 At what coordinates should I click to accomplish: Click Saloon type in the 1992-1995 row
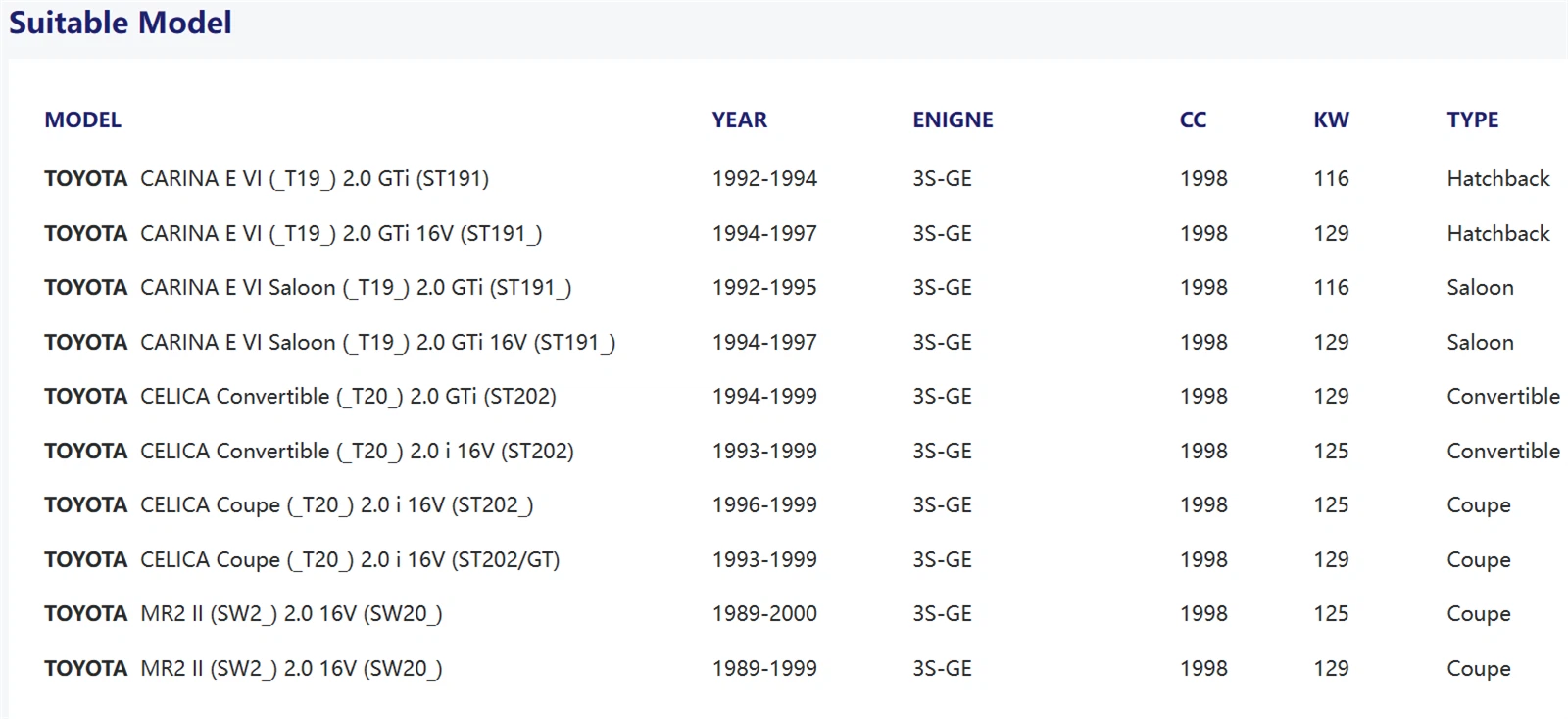(1480, 288)
